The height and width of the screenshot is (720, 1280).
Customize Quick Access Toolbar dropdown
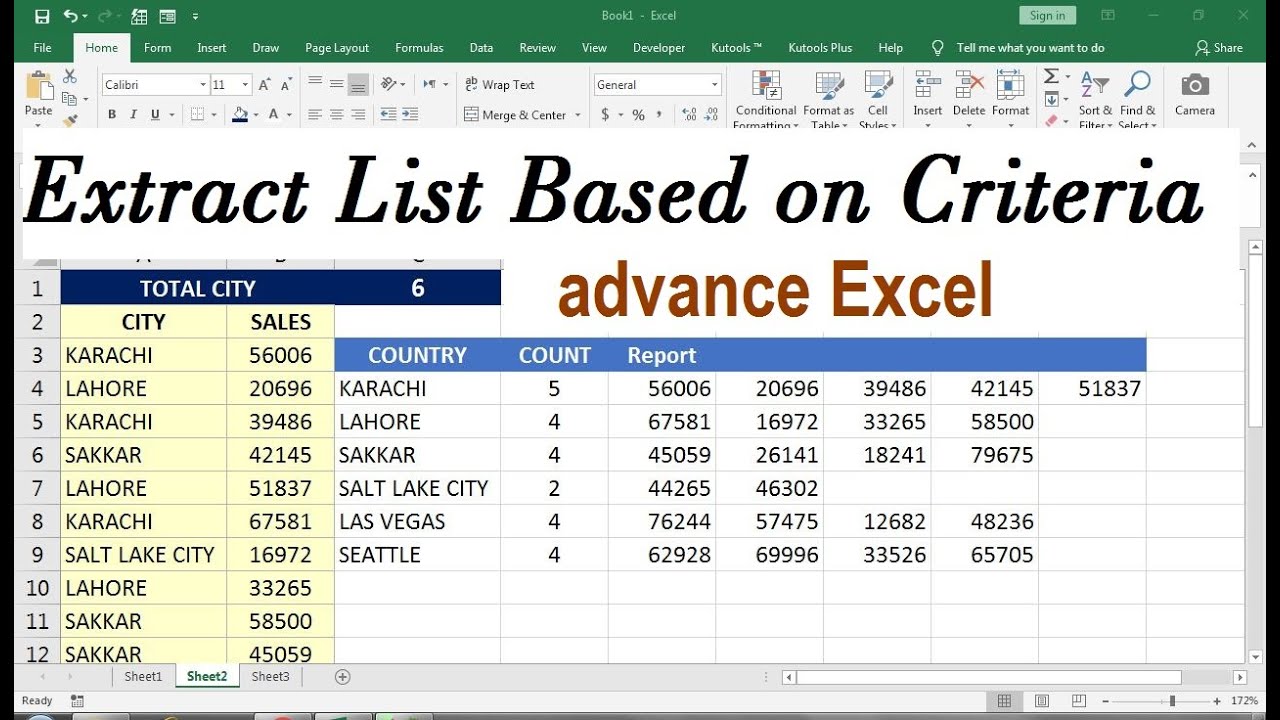[x=195, y=16]
